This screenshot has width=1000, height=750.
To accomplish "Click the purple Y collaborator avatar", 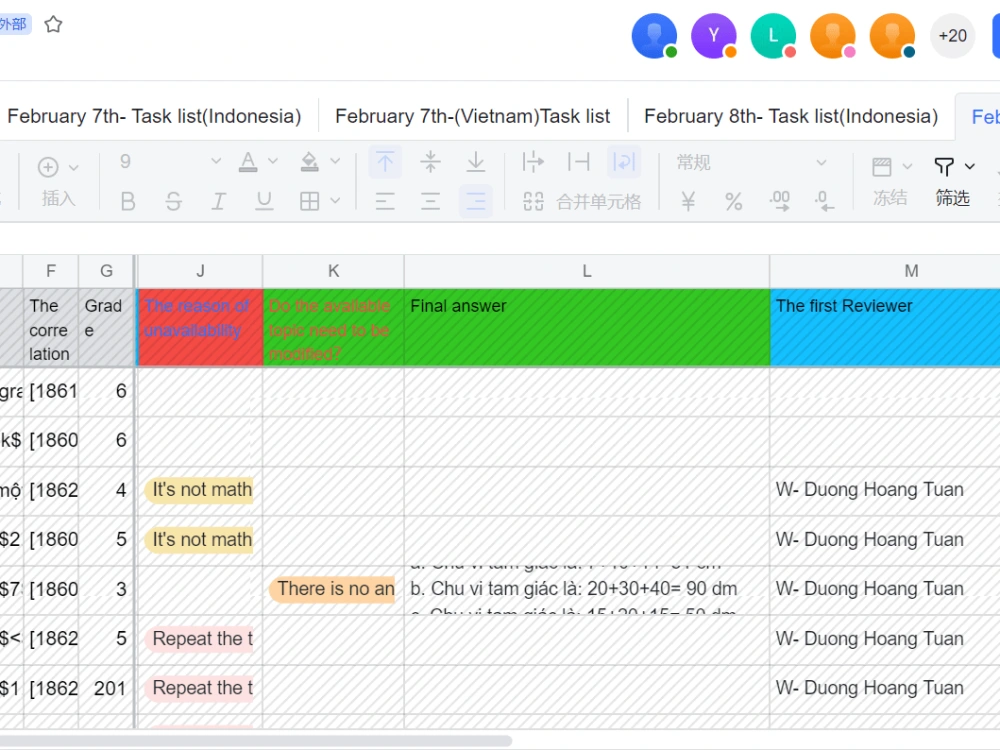I will point(714,36).
